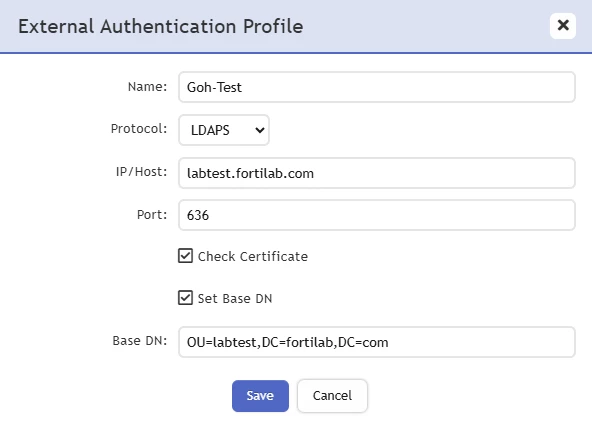Toggle the Set Base DN checkbox
The image size is (592, 430).
(185, 298)
